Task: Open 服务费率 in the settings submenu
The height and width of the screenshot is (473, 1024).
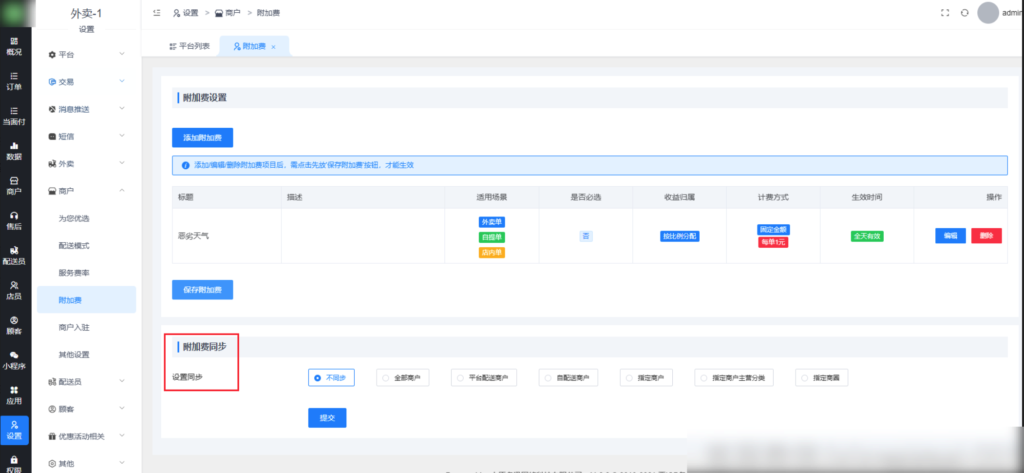Action: (76, 272)
